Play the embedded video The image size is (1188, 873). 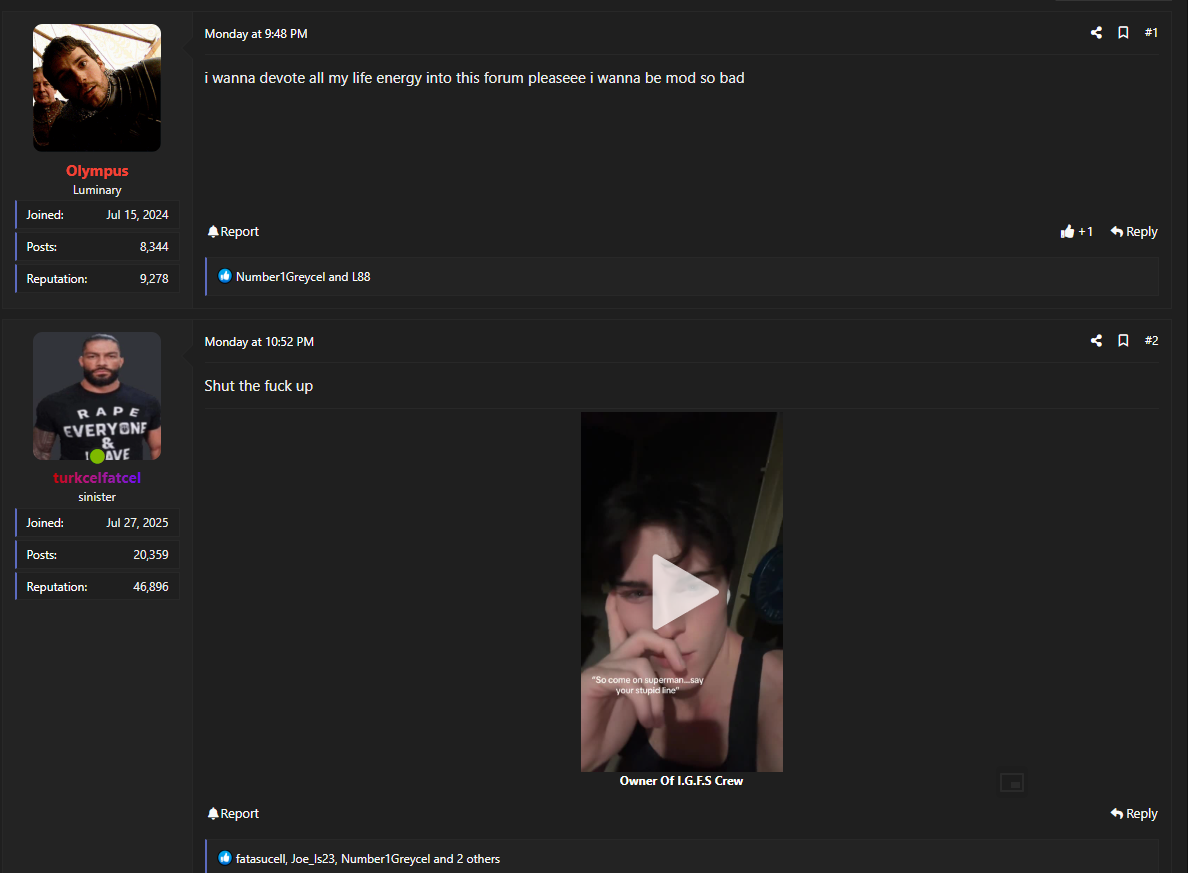682,592
